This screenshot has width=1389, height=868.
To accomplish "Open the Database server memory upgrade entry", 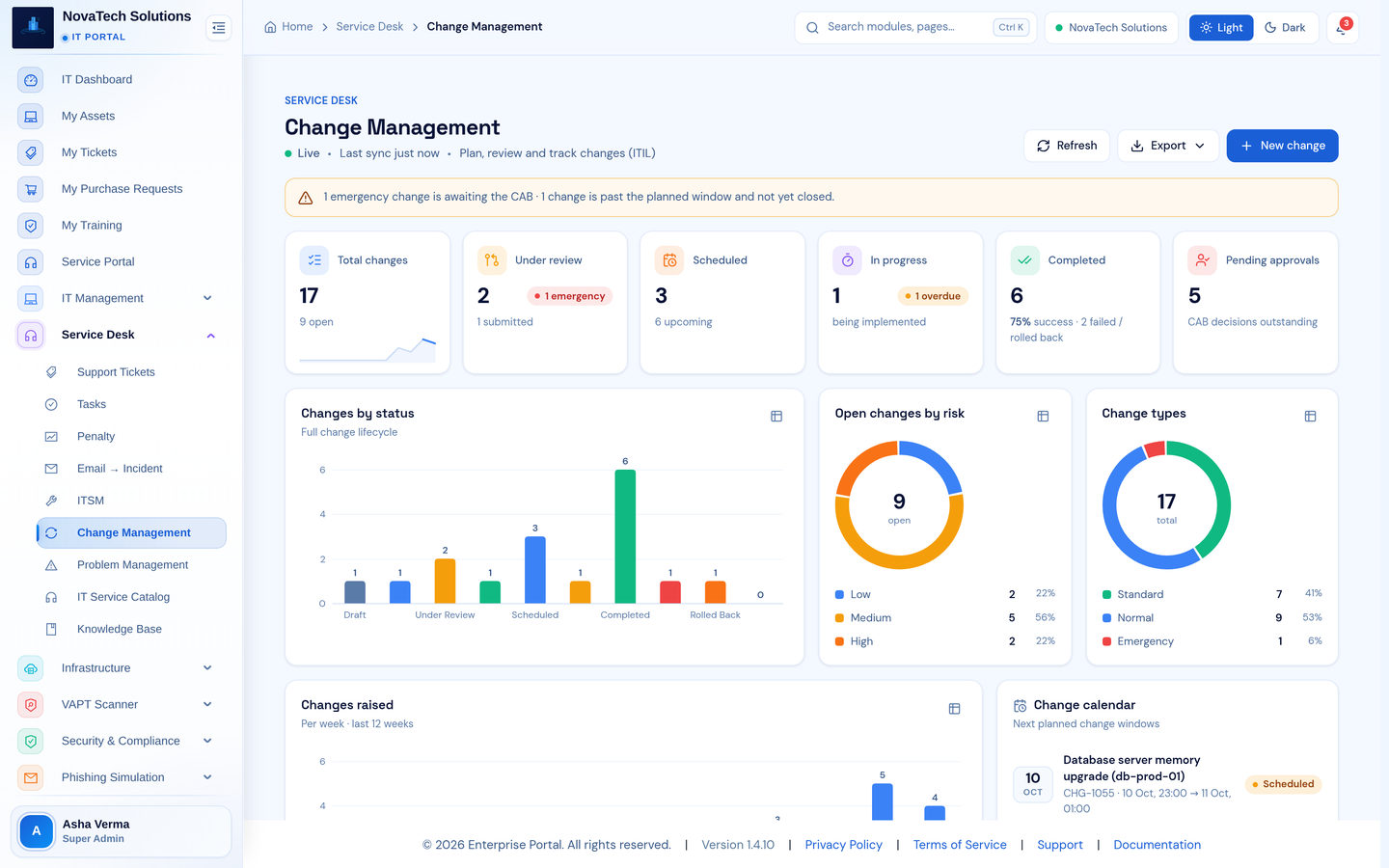I will (1167, 784).
